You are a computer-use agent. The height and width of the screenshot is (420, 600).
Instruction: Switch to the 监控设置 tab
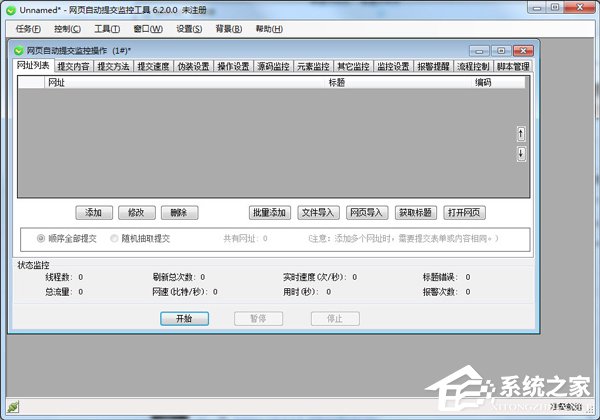393,66
